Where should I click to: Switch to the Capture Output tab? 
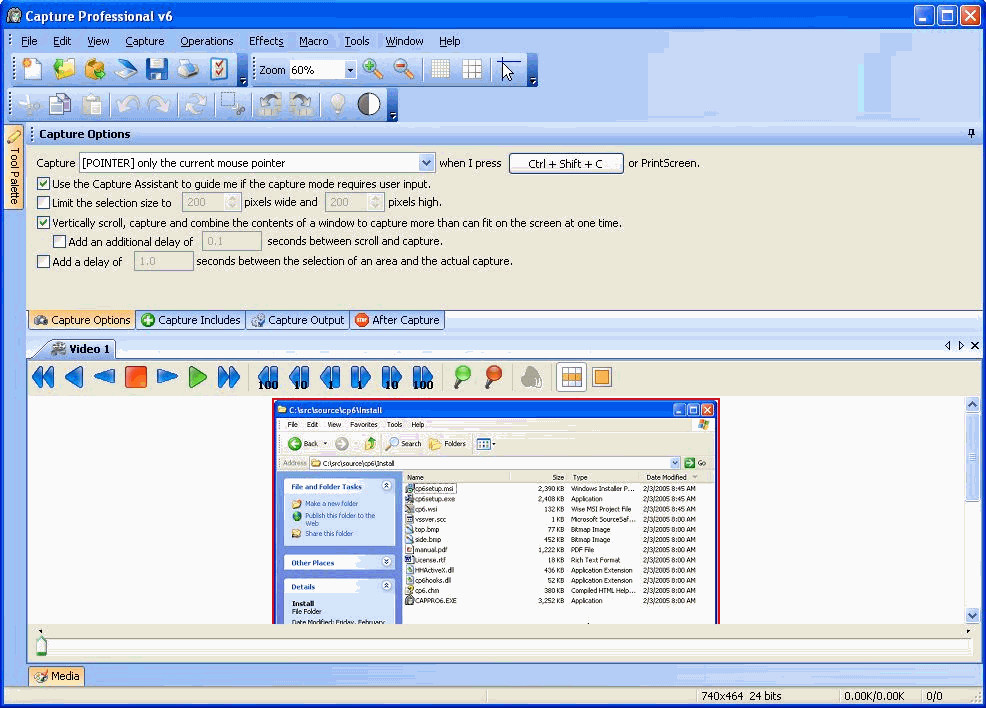pyautogui.click(x=297, y=320)
